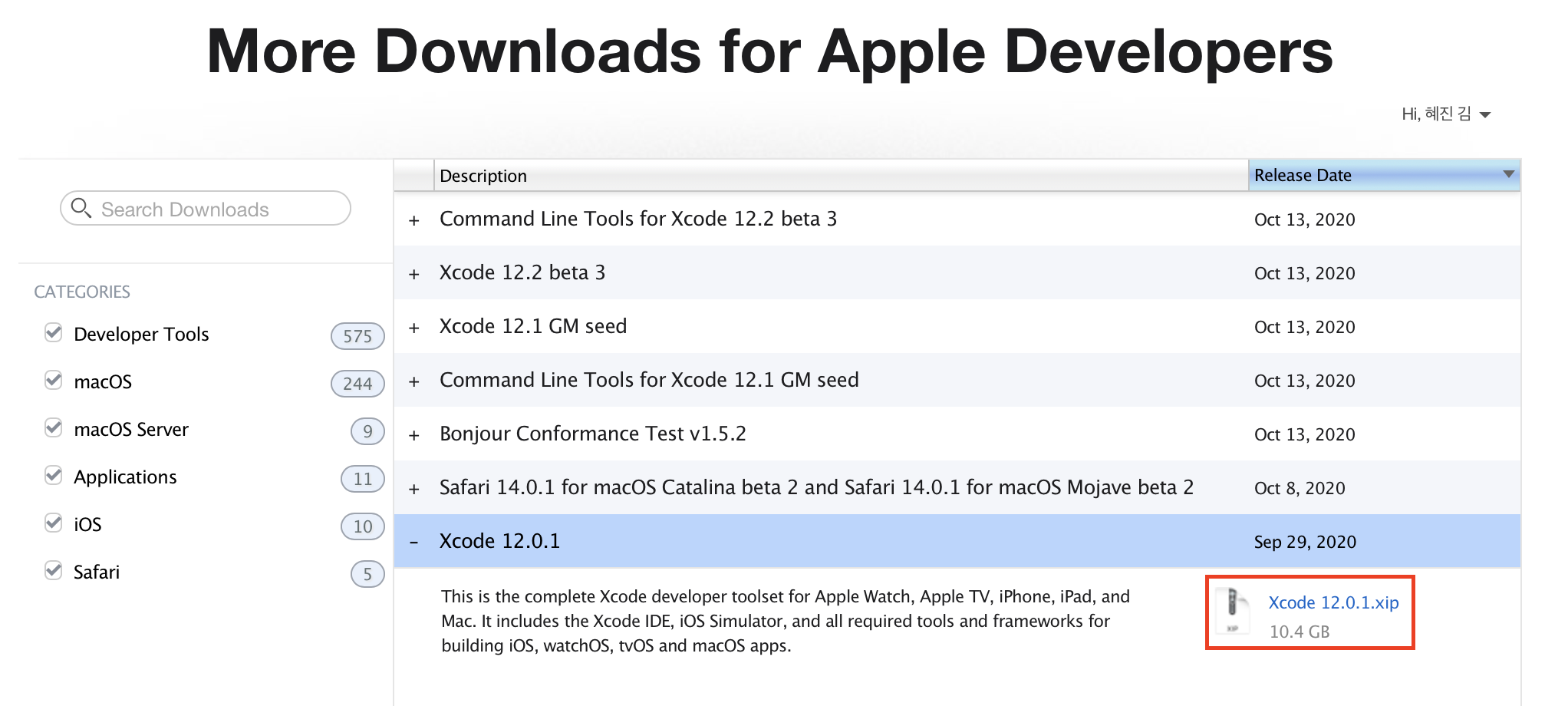This screenshot has width=1568, height=706.
Task: Click the 9 count badge for macOS Server
Action: pos(367,431)
